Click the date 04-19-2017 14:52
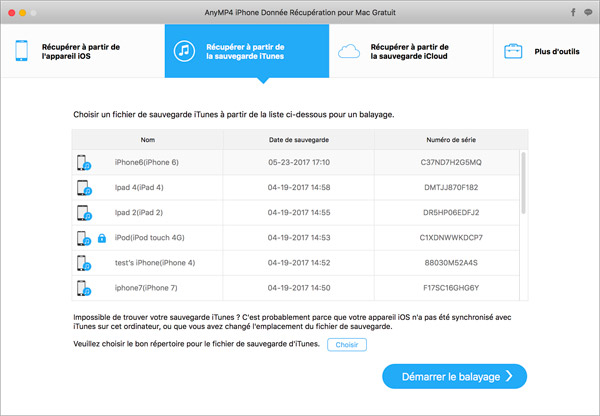This screenshot has width=600, height=416. [299, 263]
